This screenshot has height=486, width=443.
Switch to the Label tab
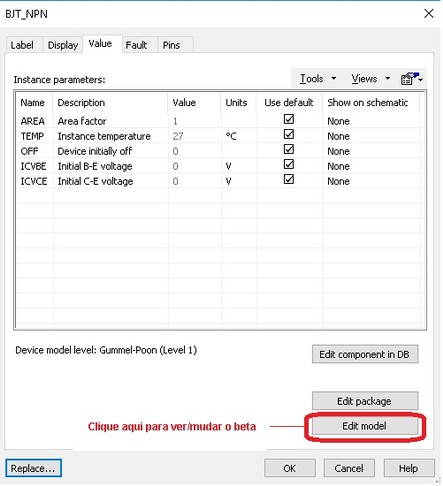tap(22, 45)
